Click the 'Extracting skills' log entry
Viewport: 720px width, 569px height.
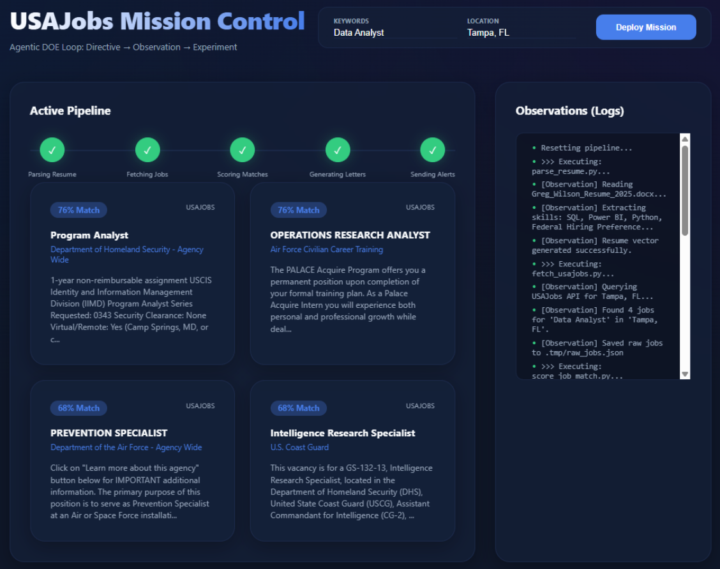[597, 217]
